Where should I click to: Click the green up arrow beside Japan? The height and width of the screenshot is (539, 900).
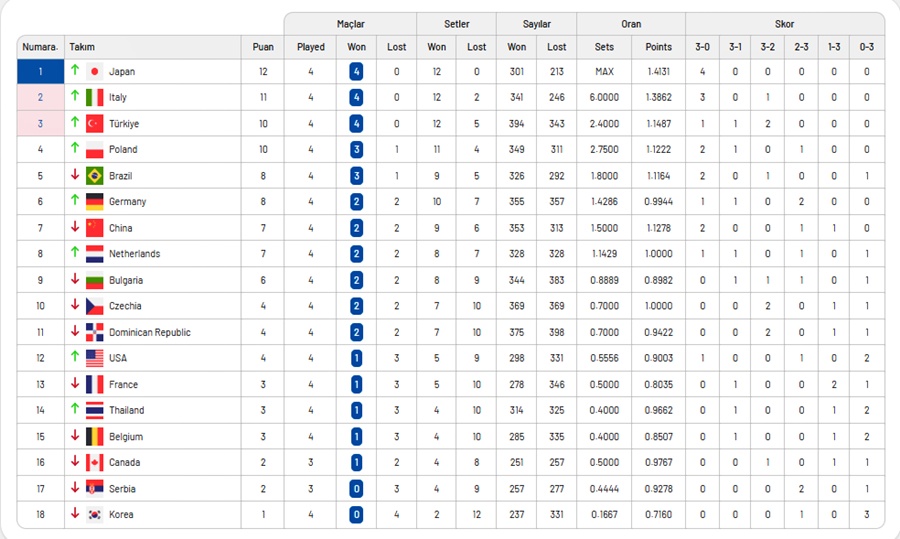75,69
